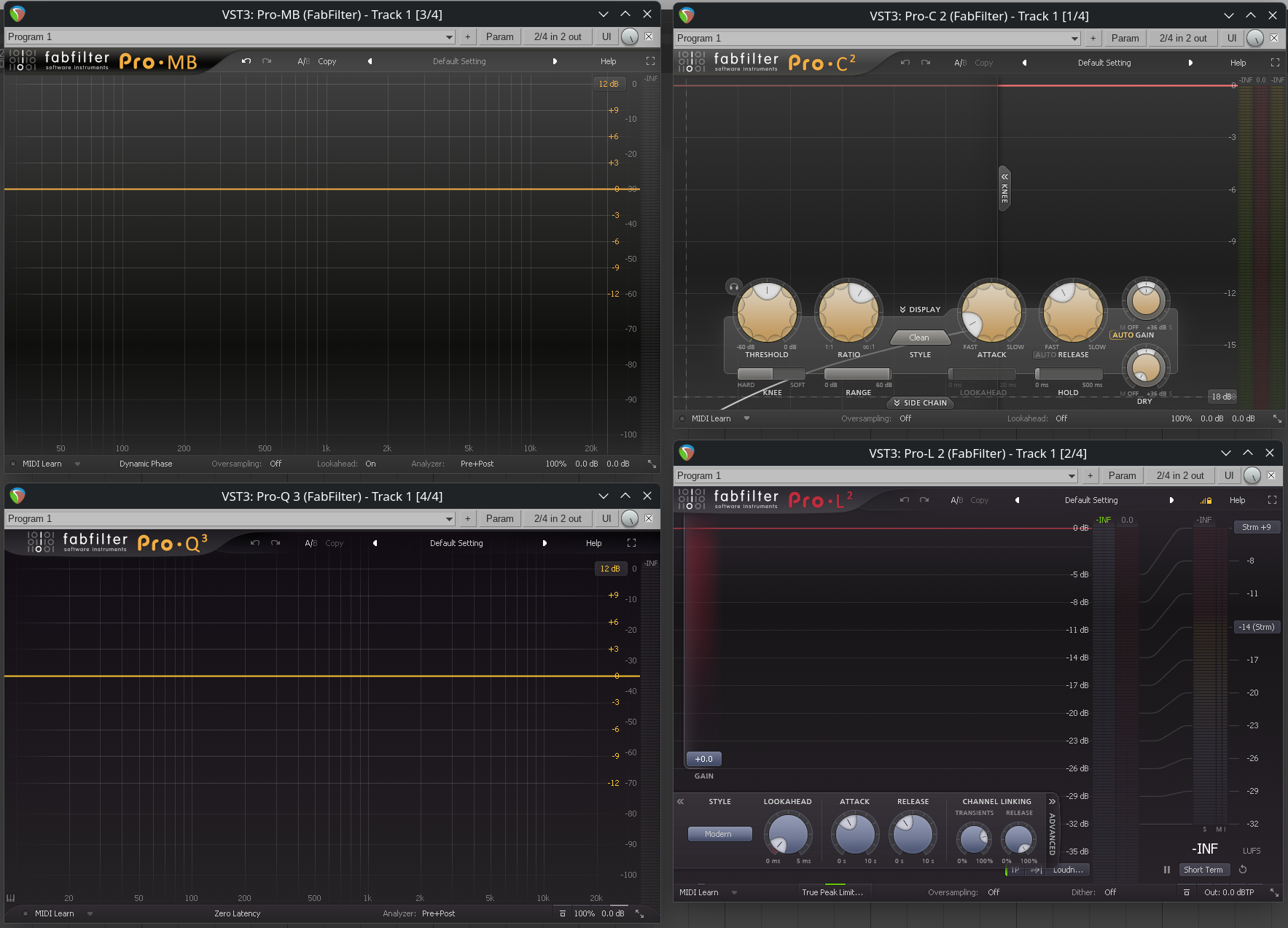Viewport: 1288px width, 928px height.
Task: Open the Program 1 preset dropdown in Pro-Q 3
Action: pos(230,518)
